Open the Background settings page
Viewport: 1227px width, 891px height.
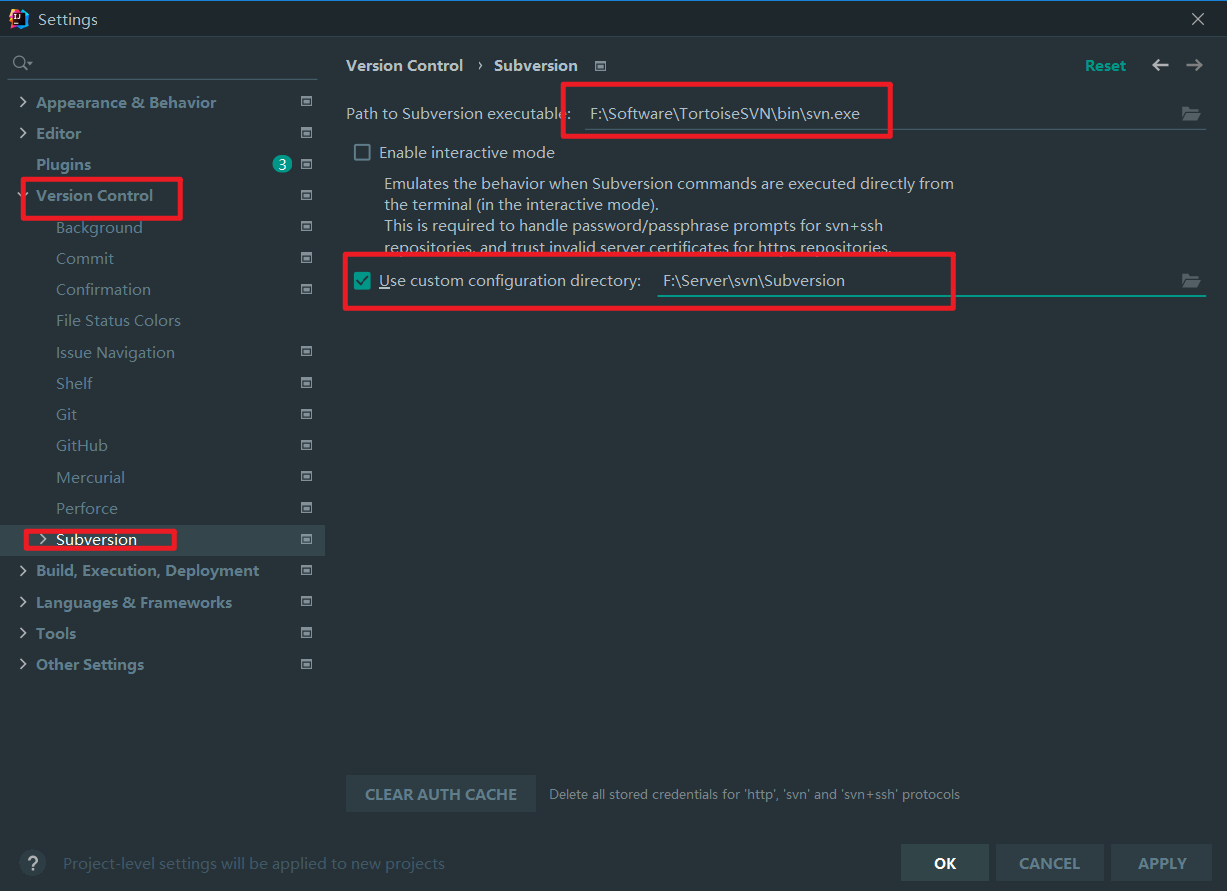point(99,227)
